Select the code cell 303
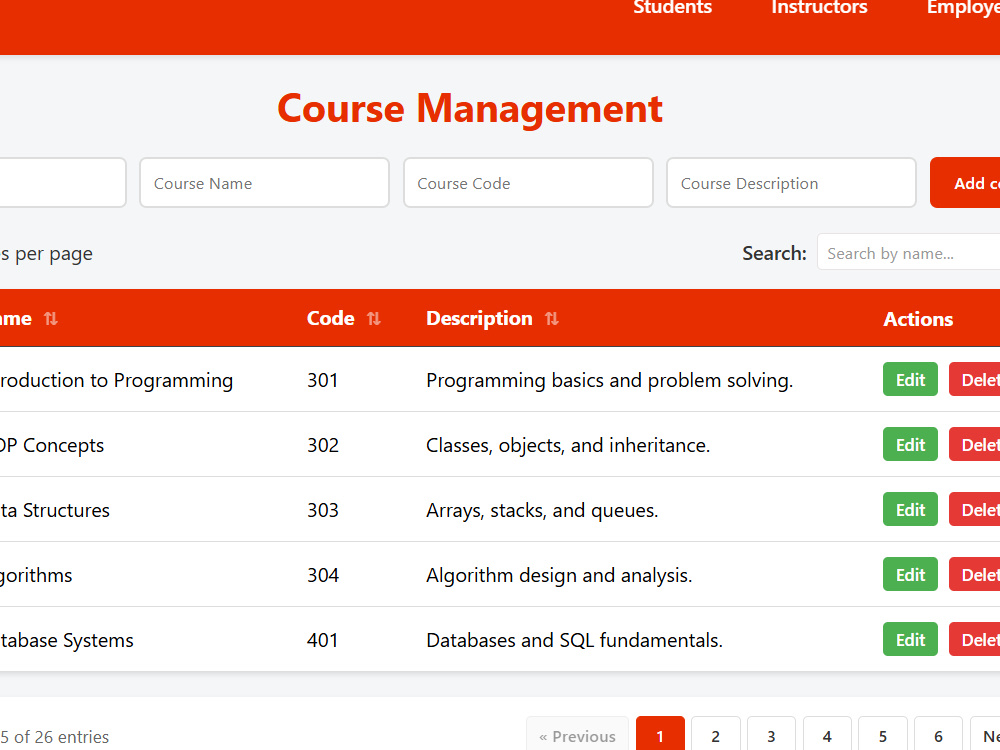This screenshot has width=1000, height=750. 323,510
